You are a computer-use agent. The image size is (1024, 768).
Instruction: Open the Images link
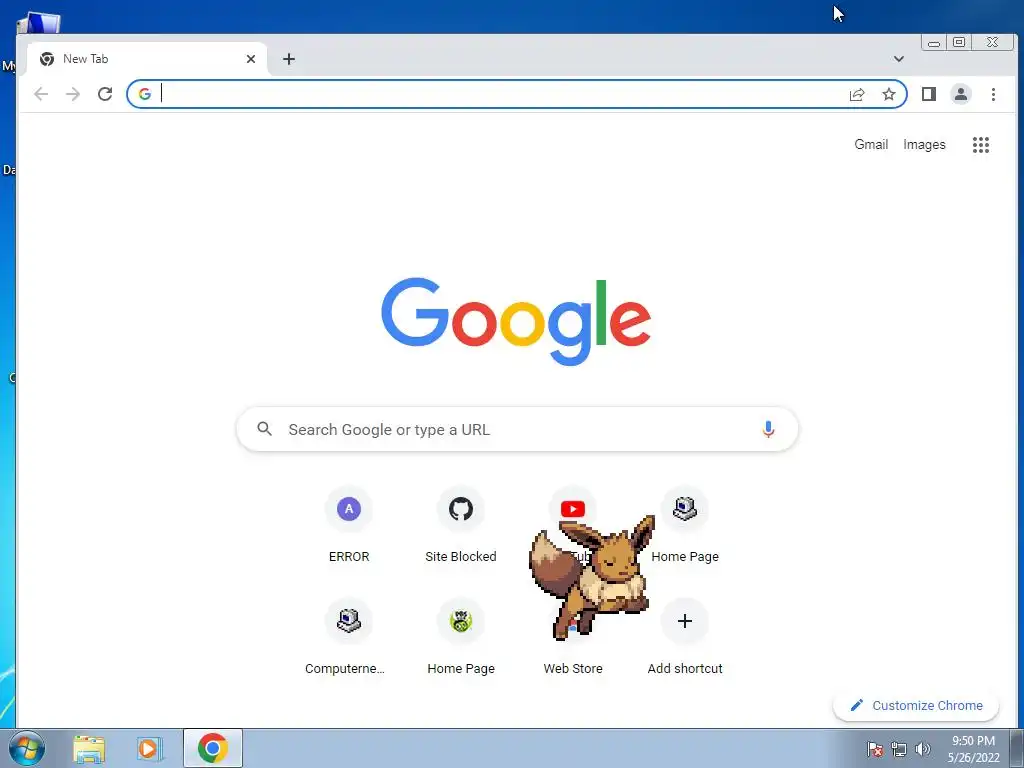click(x=924, y=144)
